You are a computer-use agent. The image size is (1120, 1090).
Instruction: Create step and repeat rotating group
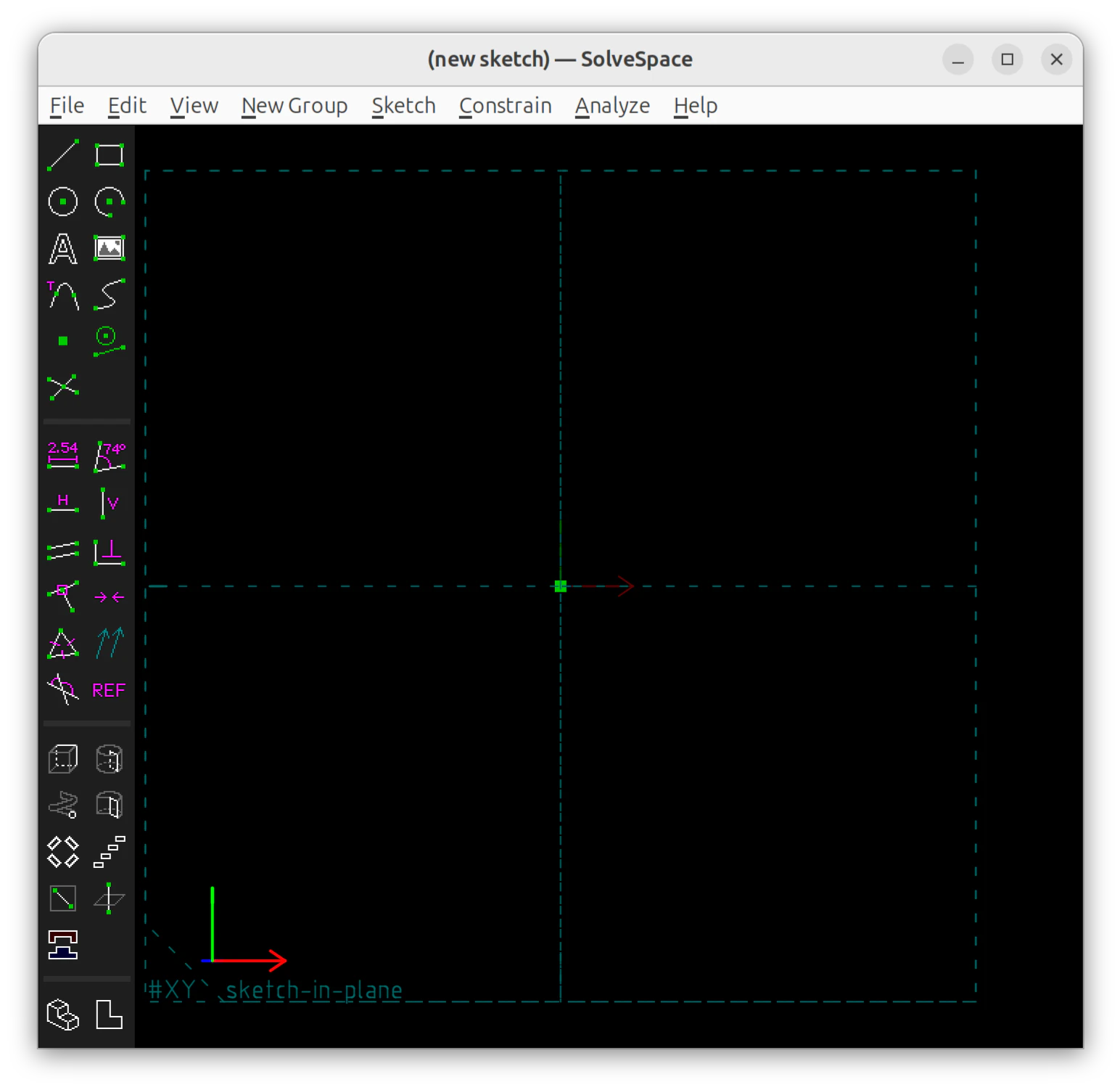[x=63, y=852]
